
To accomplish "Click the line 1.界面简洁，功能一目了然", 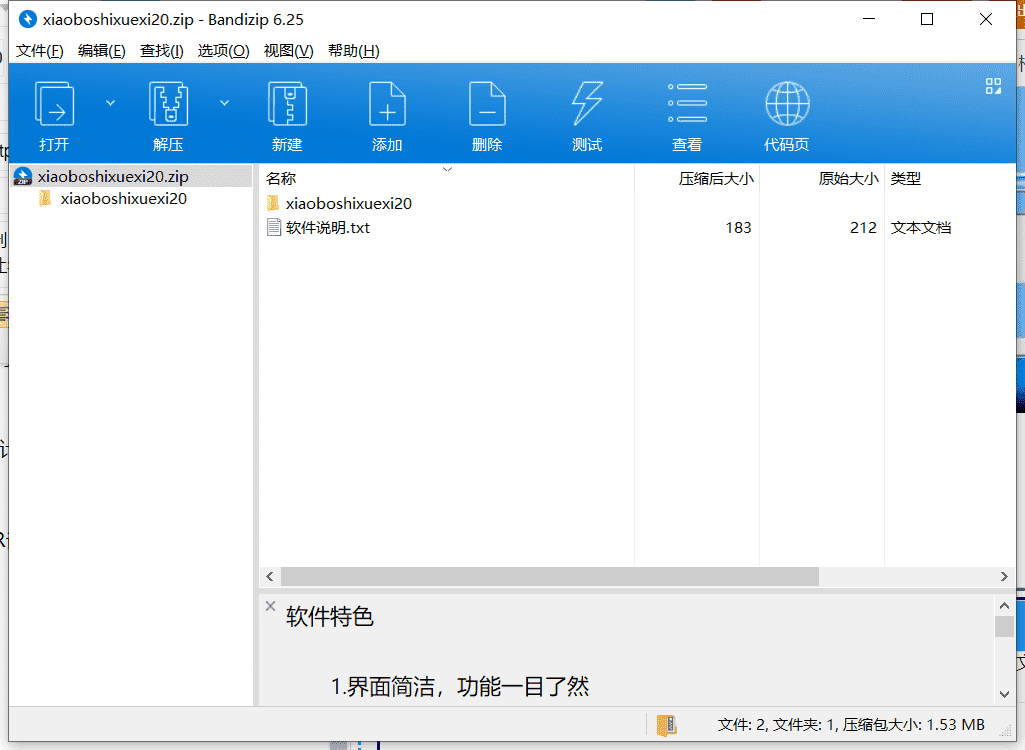I will tap(460, 687).
